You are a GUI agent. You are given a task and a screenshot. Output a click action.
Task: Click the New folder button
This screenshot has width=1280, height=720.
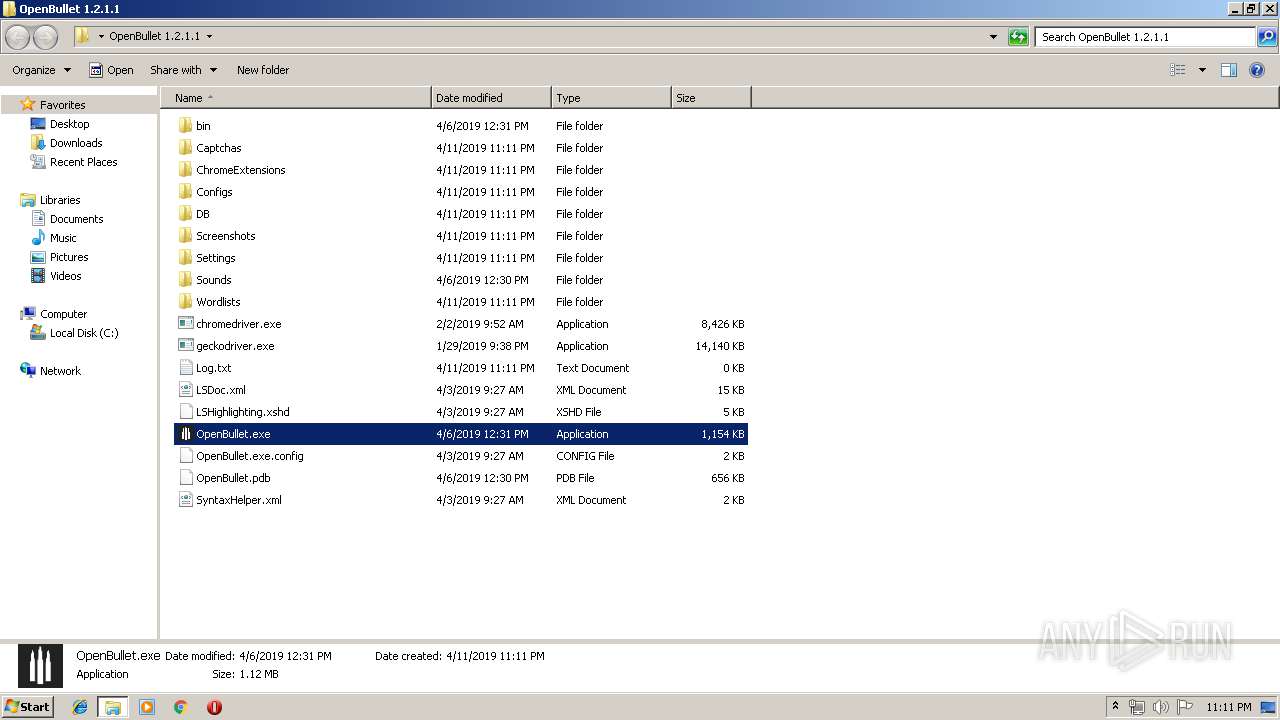263,70
